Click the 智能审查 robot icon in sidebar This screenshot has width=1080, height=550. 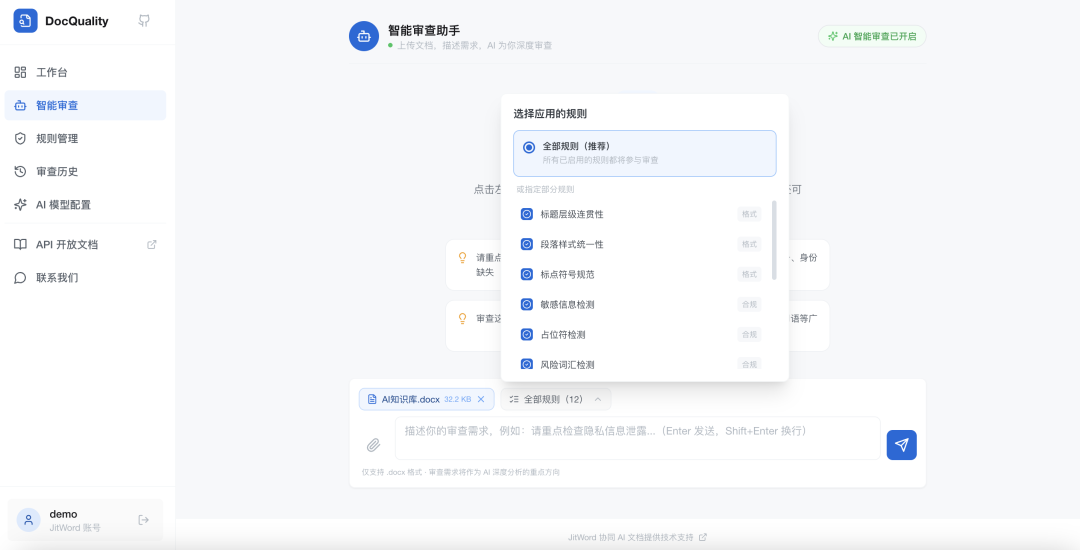tap(21, 105)
